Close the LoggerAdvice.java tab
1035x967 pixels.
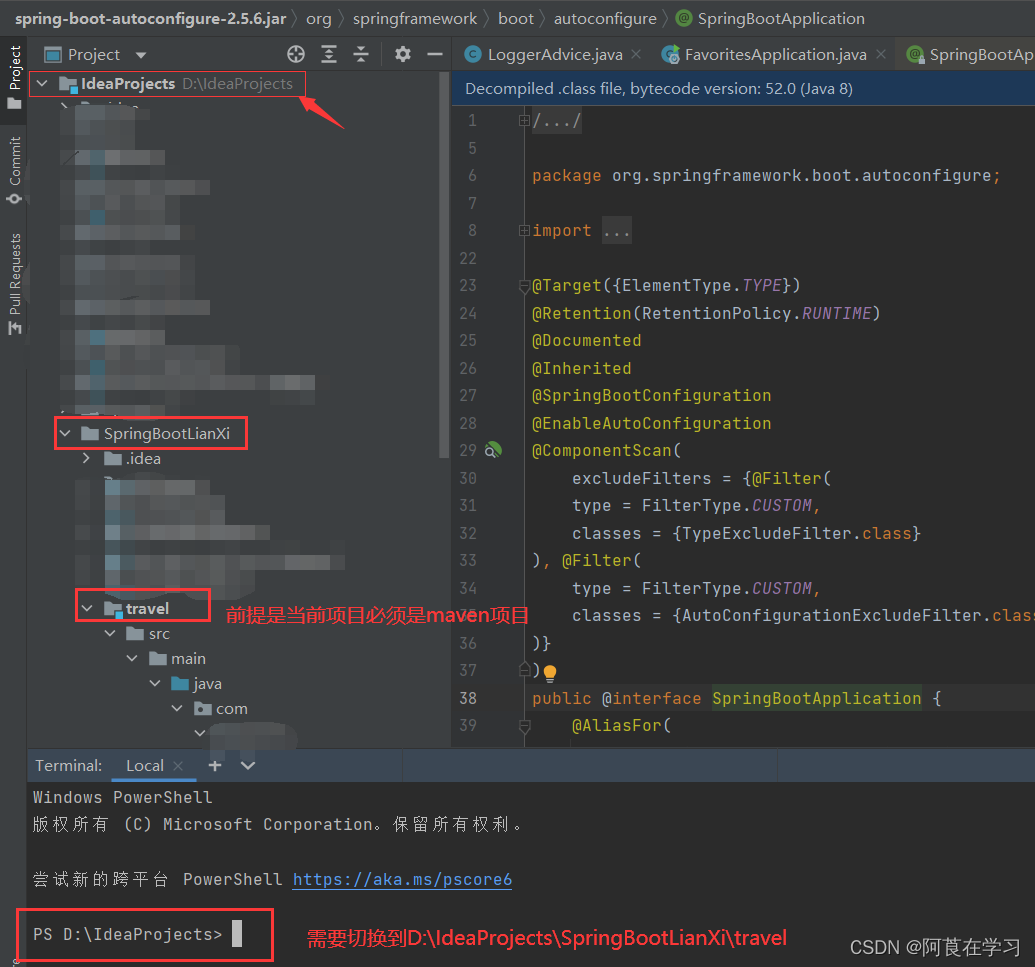tap(636, 54)
